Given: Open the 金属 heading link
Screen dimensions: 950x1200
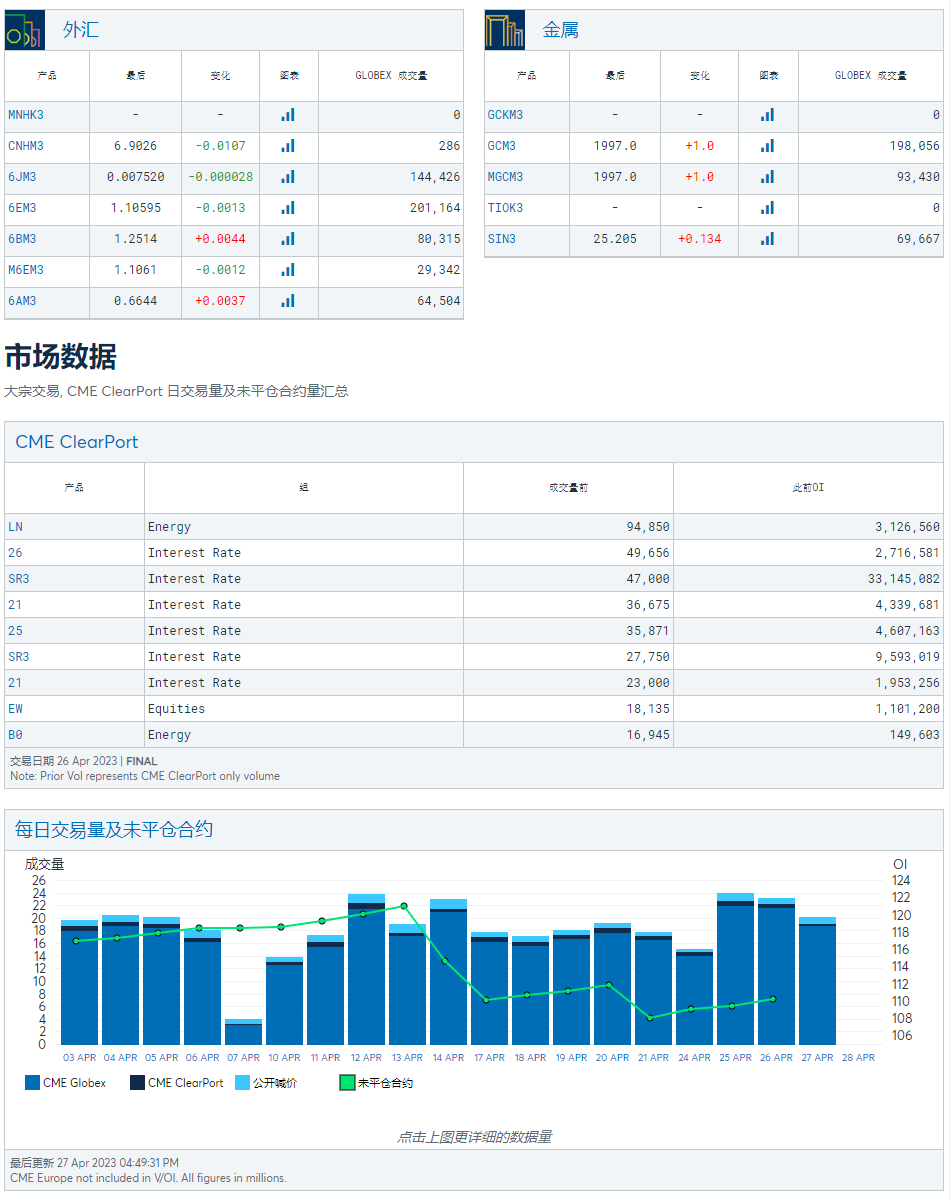Looking at the screenshot, I should point(561,30).
